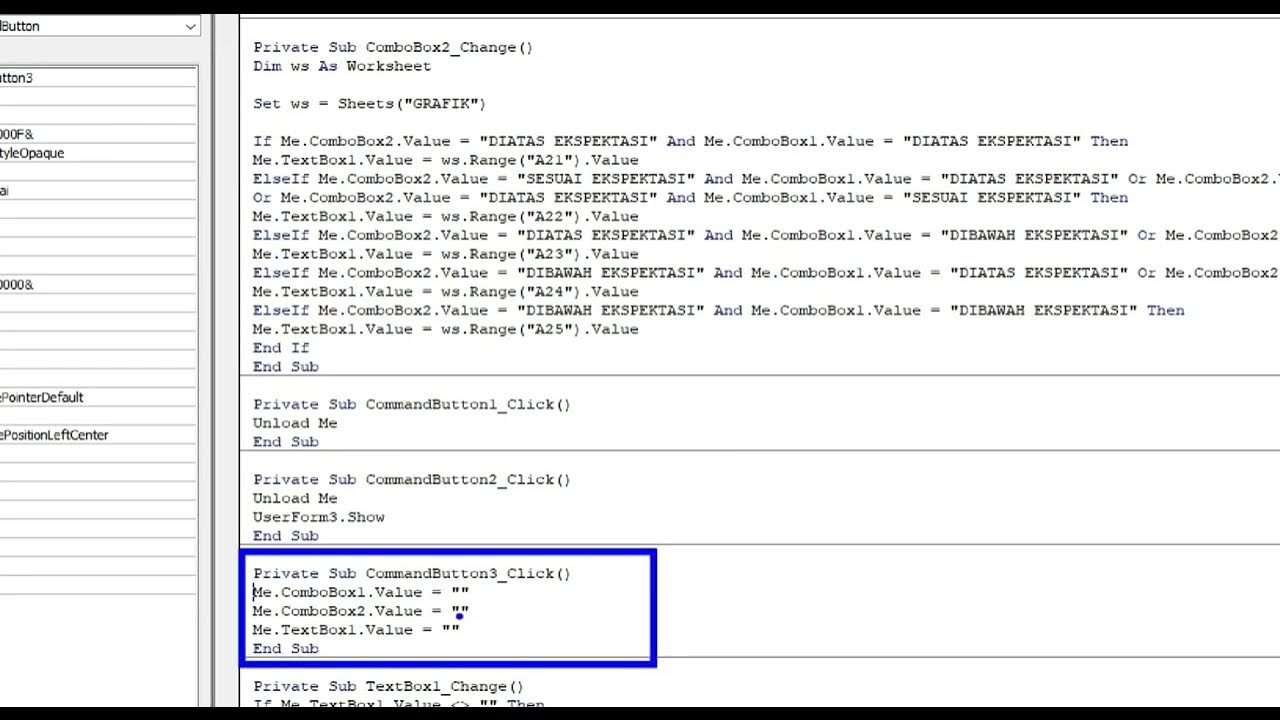The height and width of the screenshot is (720, 1280).
Task: Place cursor on 'Private Sub CommandButton2_Click()' line
Action: click(412, 480)
